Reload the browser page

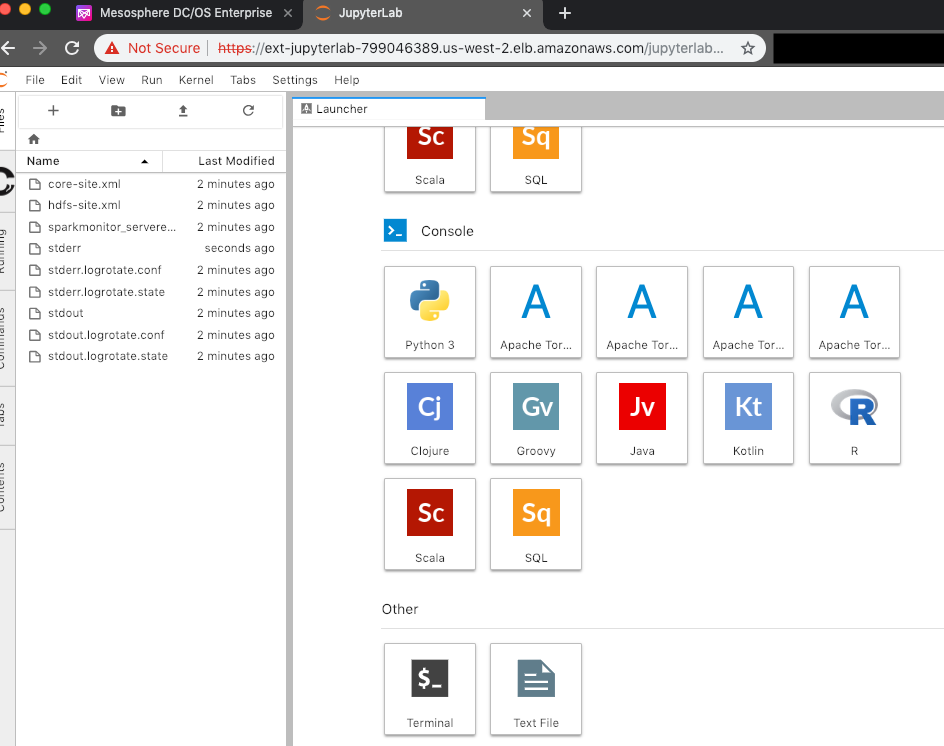pyautogui.click(x=72, y=48)
